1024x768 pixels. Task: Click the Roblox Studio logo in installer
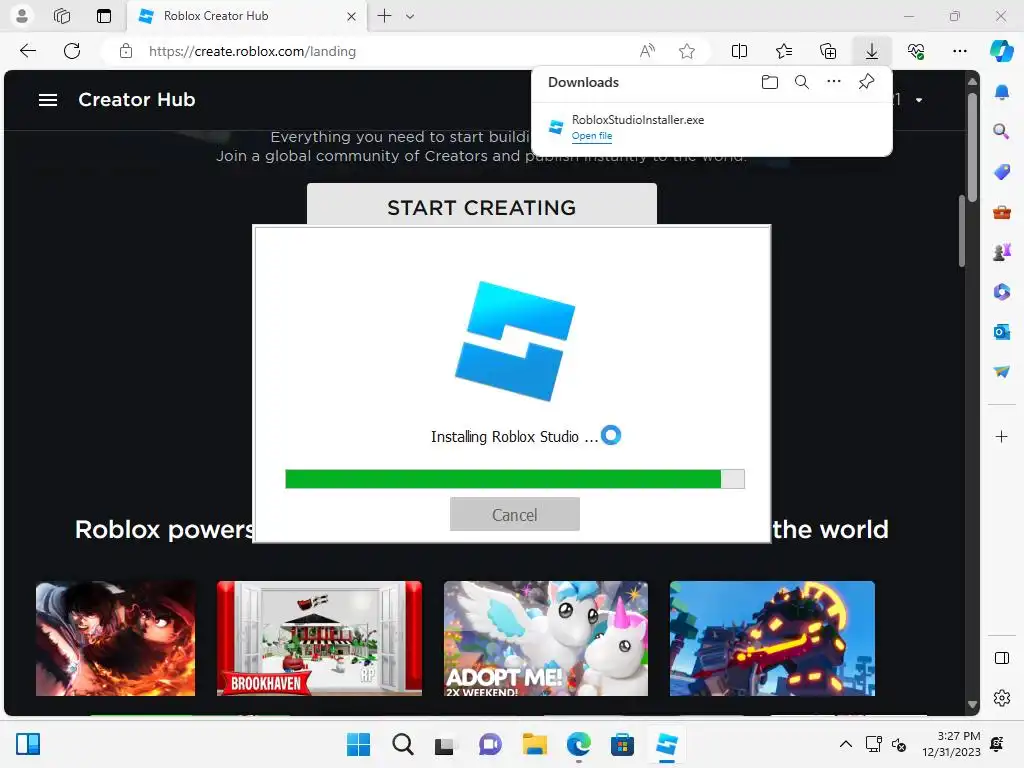pos(515,341)
